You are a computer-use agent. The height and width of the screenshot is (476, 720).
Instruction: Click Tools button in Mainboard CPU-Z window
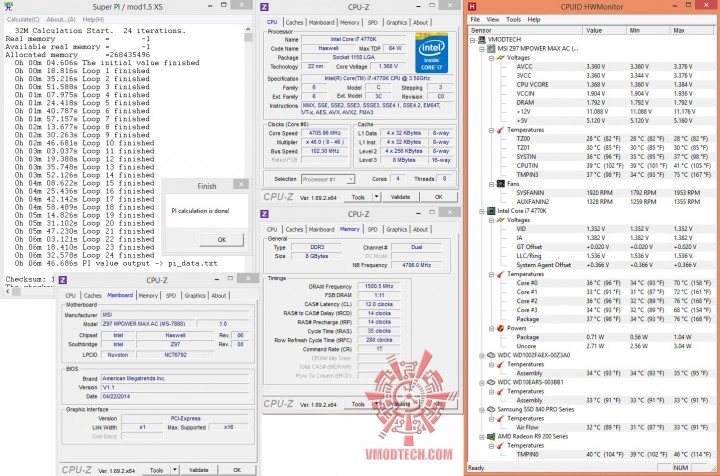point(156,470)
